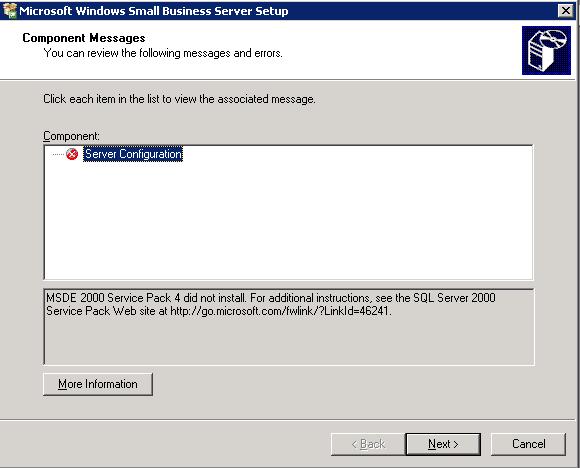Select the Server Configuration item
Image resolution: width=580 pixels, height=468 pixels.
(x=133, y=154)
